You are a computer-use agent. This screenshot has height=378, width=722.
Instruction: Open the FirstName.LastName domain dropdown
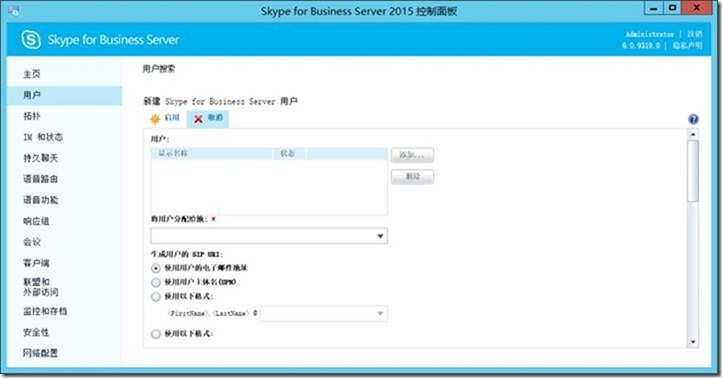324,314
